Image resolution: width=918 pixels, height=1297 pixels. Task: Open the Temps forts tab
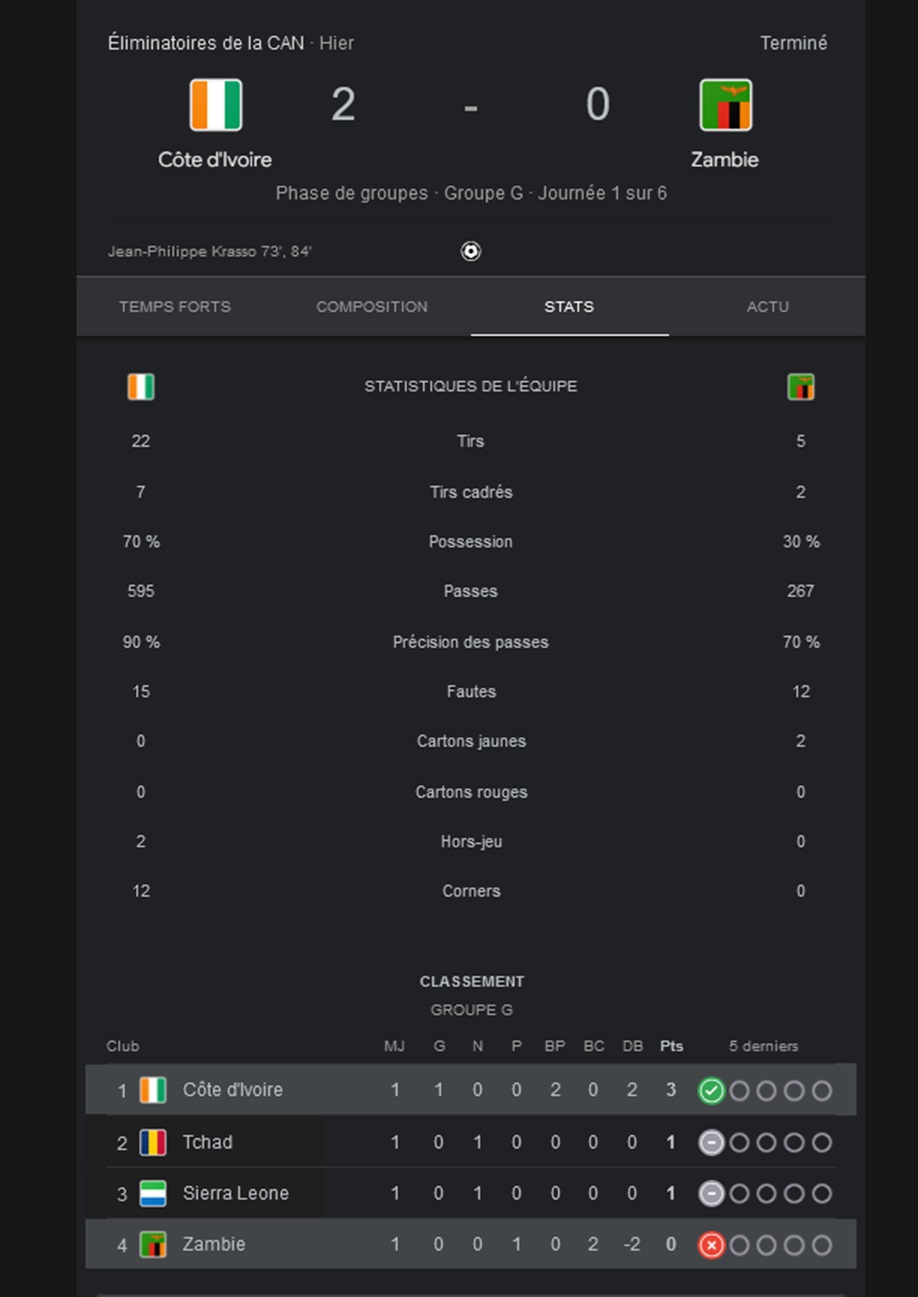click(175, 307)
